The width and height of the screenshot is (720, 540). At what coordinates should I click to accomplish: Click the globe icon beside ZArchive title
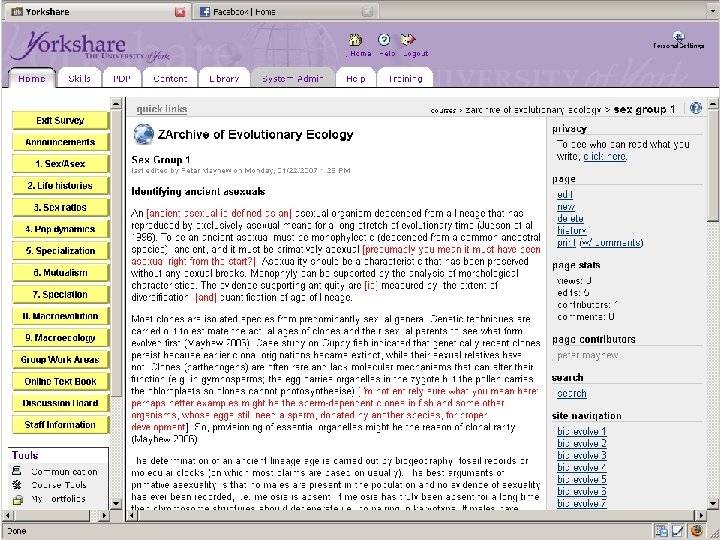click(143, 134)
